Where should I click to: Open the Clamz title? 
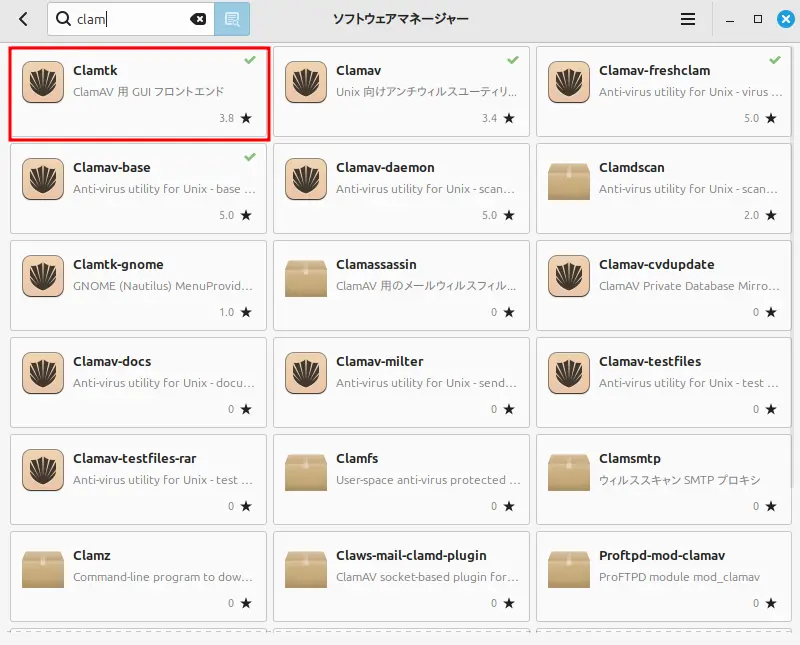(x=91, y=555)
